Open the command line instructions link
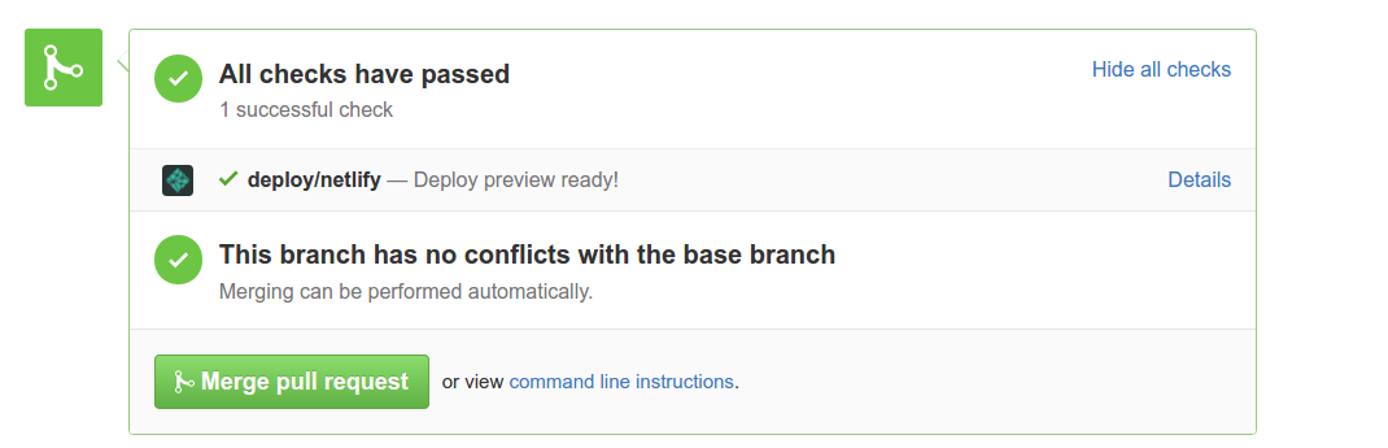The width and height of the screenshot is (1388, 448). pyautogui.click(x=621, y=382)
